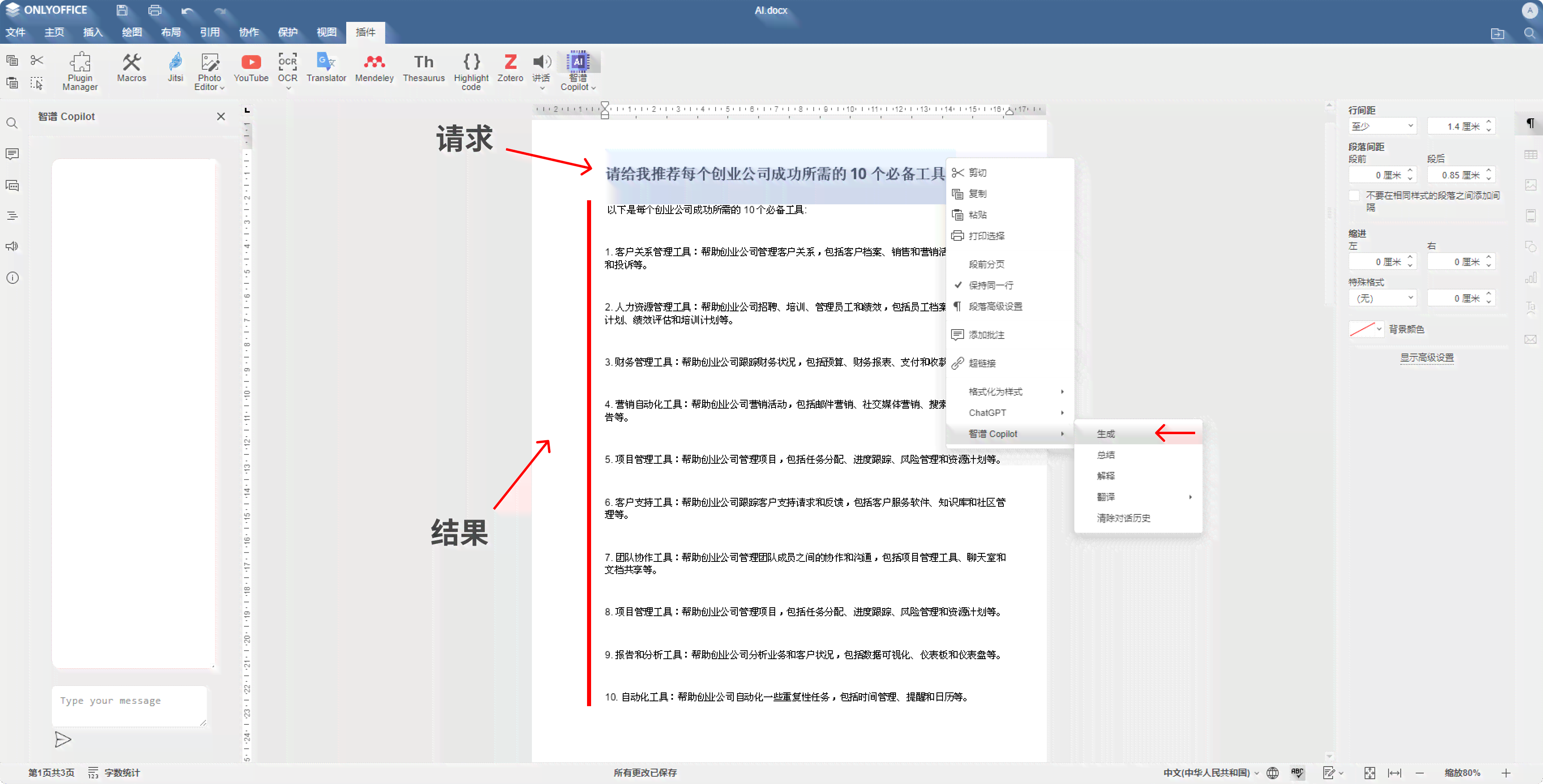Launch the Macros plugin

131,67
